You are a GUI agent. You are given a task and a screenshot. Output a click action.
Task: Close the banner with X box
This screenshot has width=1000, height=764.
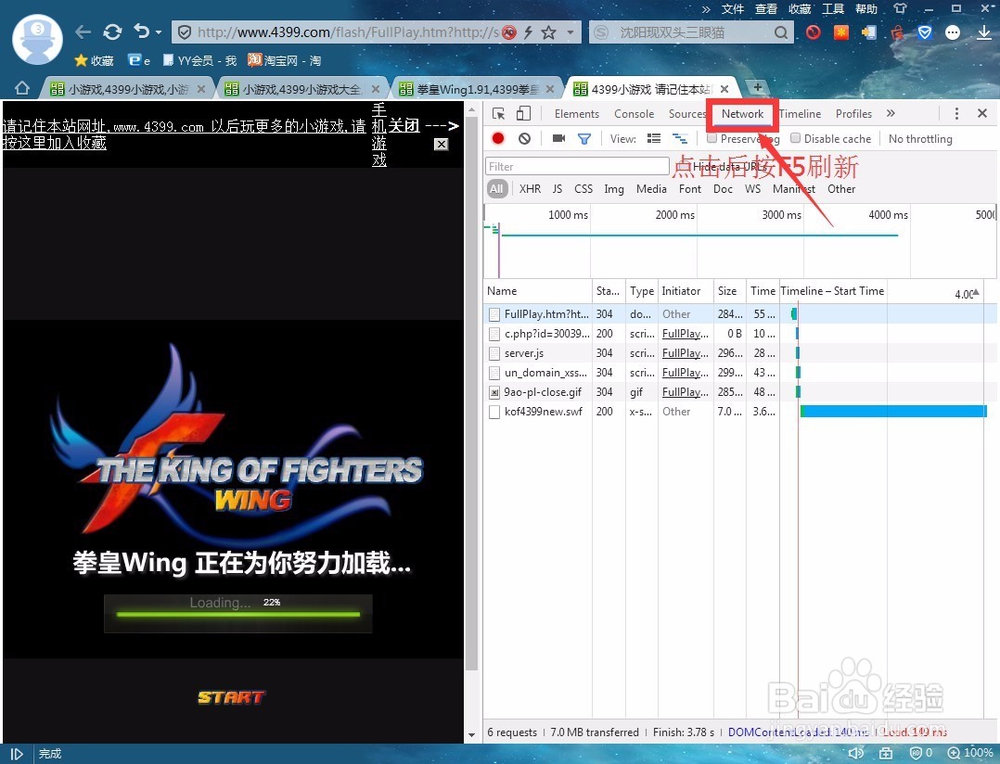pos(441,144)
